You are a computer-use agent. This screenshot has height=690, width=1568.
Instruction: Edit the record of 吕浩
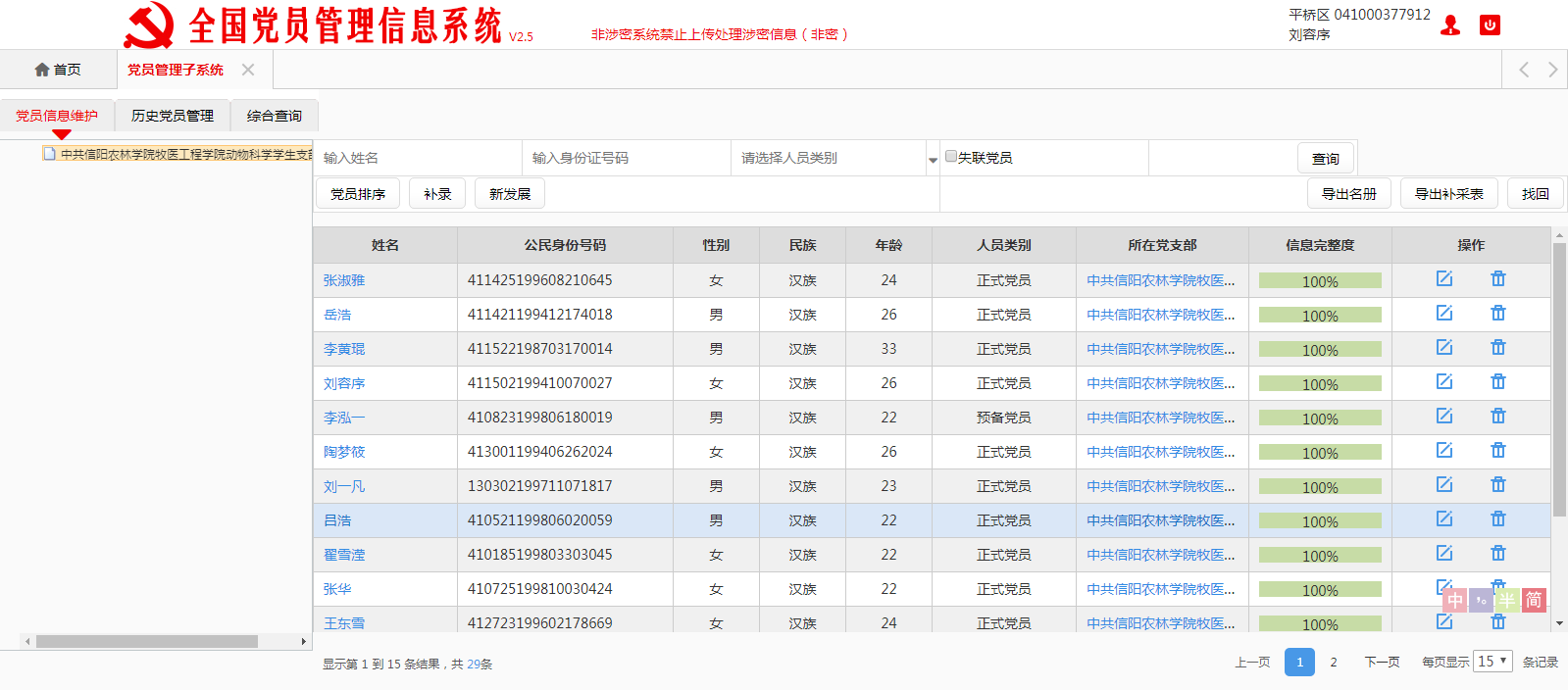1444,518
